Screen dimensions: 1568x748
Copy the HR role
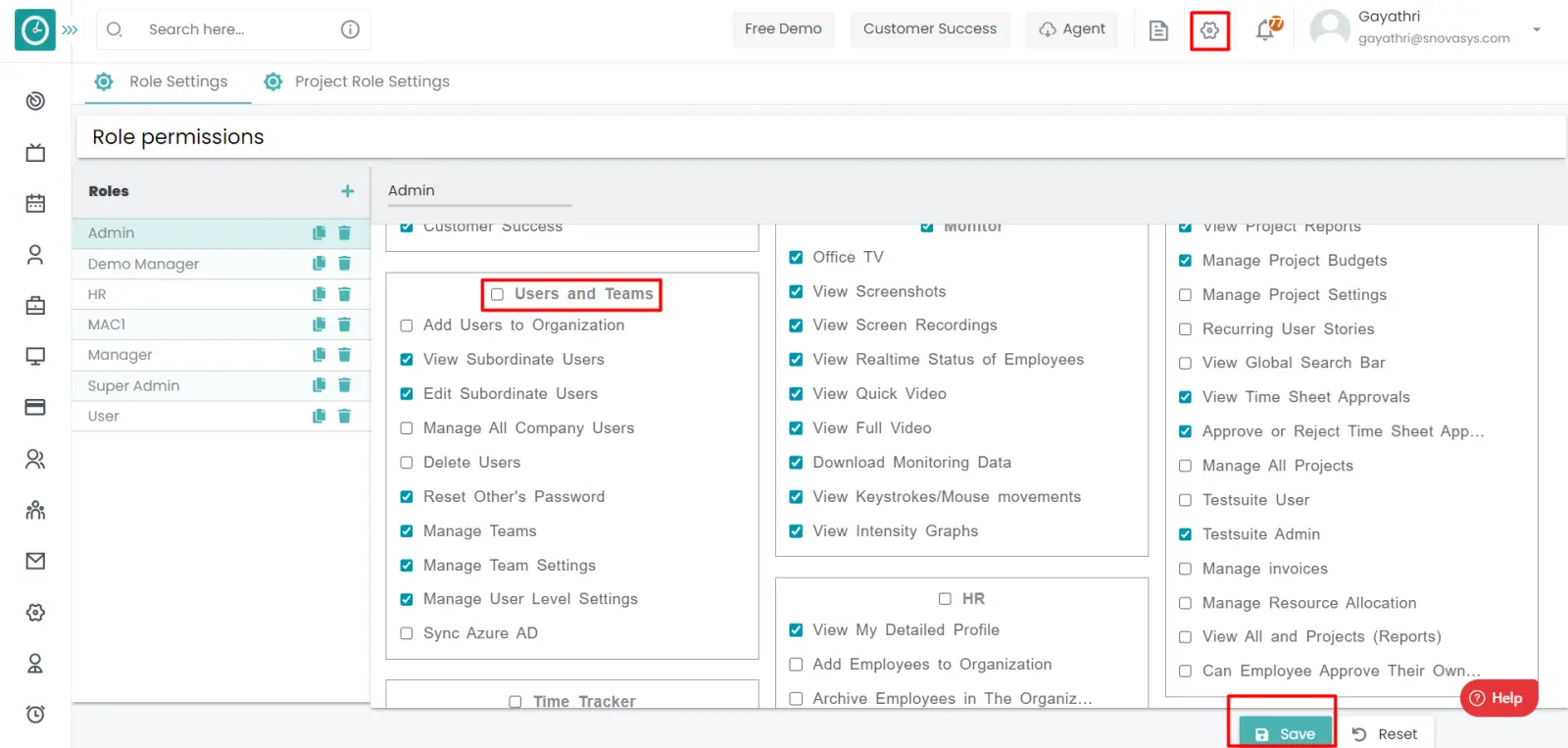coord(318,294)
